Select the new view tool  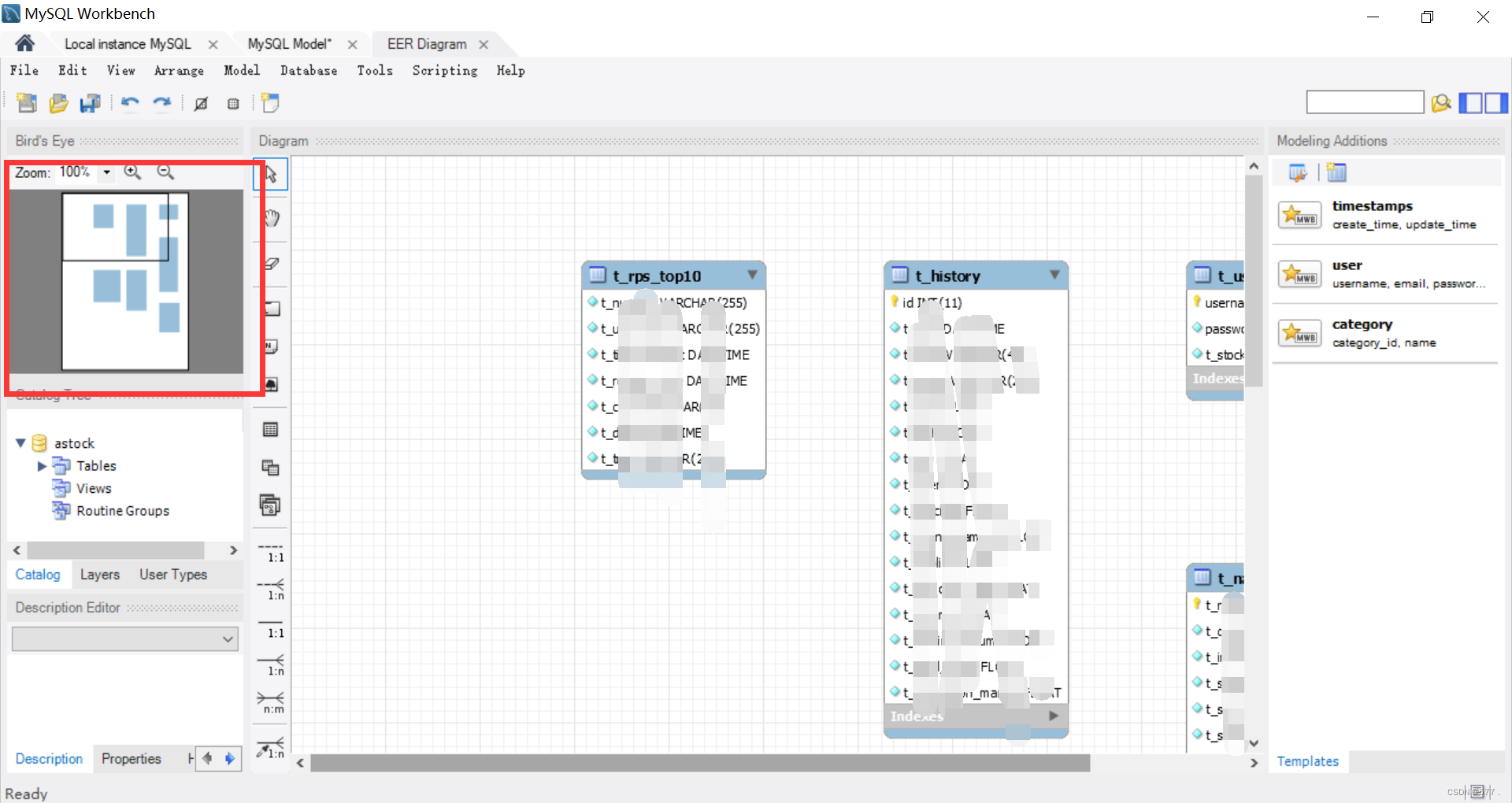point(270,468)
